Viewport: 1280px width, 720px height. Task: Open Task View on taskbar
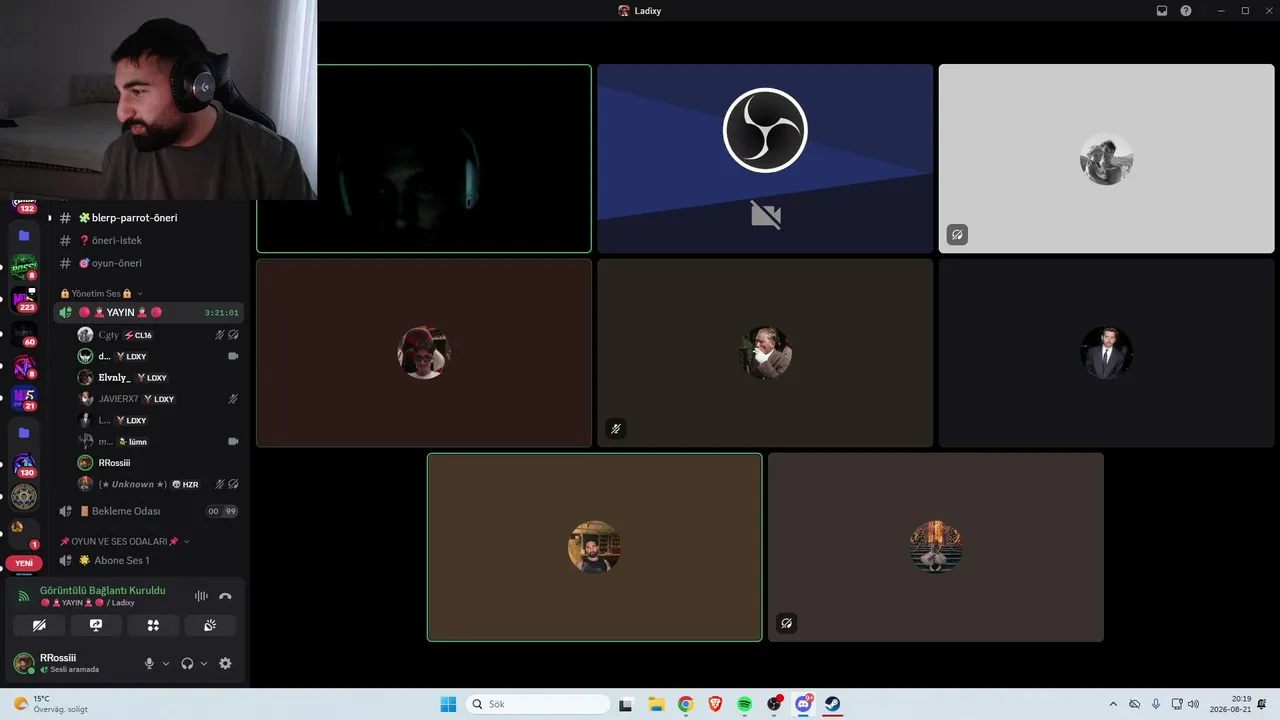[626, 704]
